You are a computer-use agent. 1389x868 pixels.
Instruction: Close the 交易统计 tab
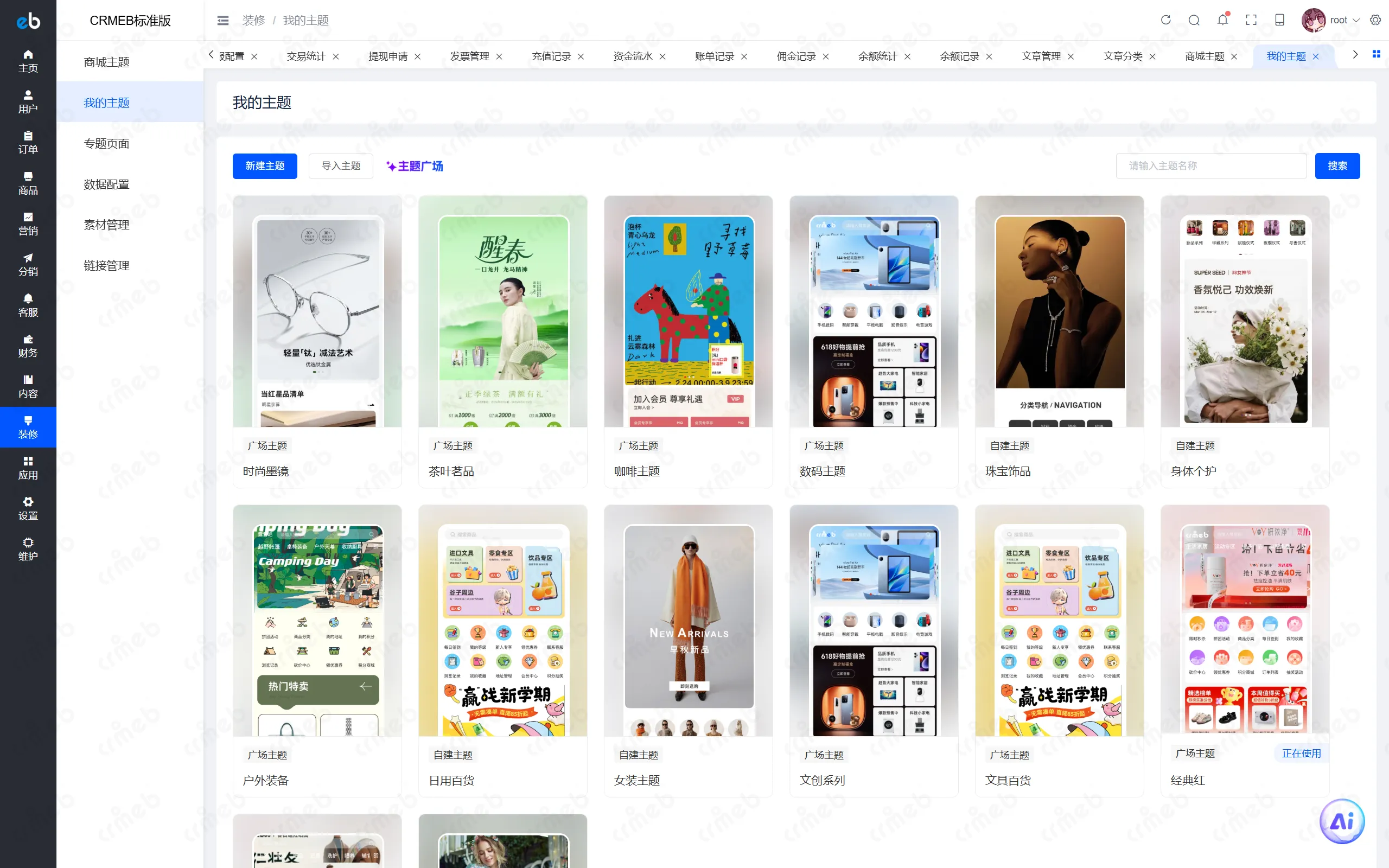[336, 56]
